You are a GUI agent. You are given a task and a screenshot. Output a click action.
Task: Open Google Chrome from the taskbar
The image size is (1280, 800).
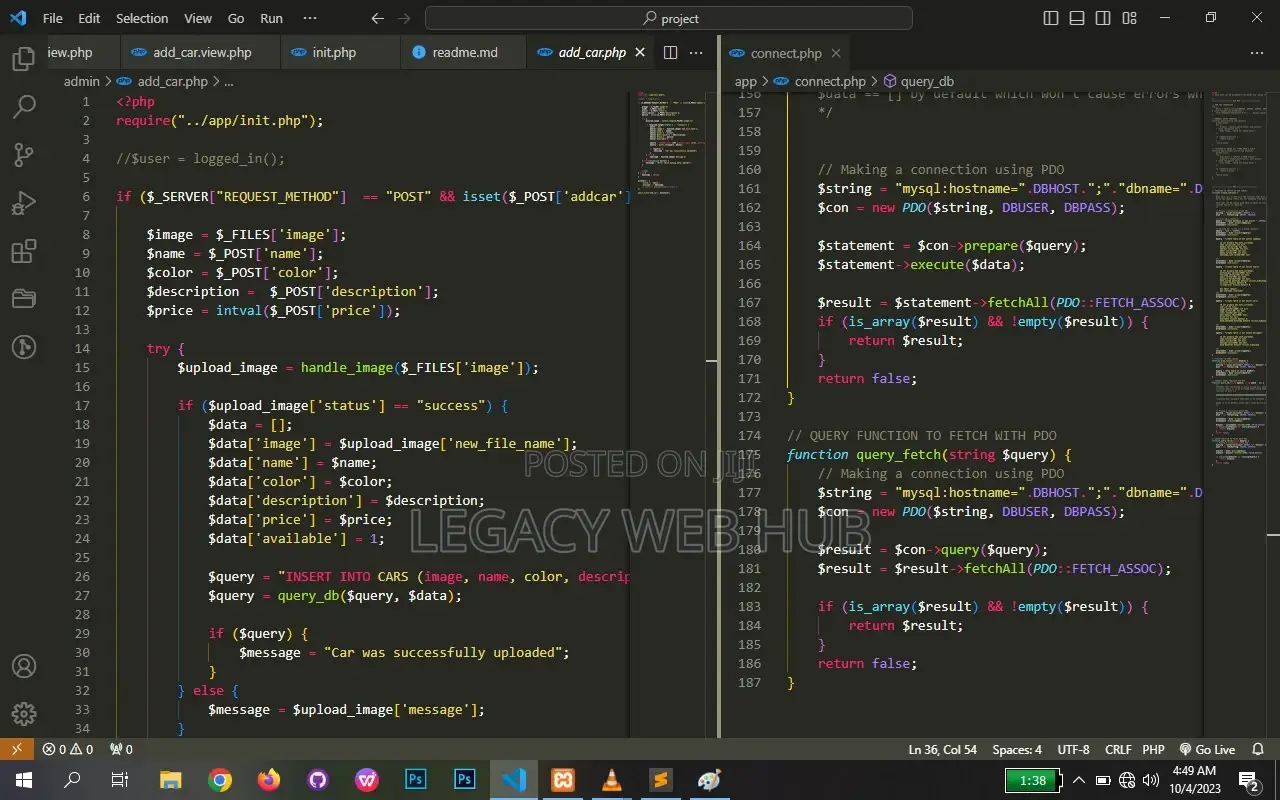coord(220,780)
